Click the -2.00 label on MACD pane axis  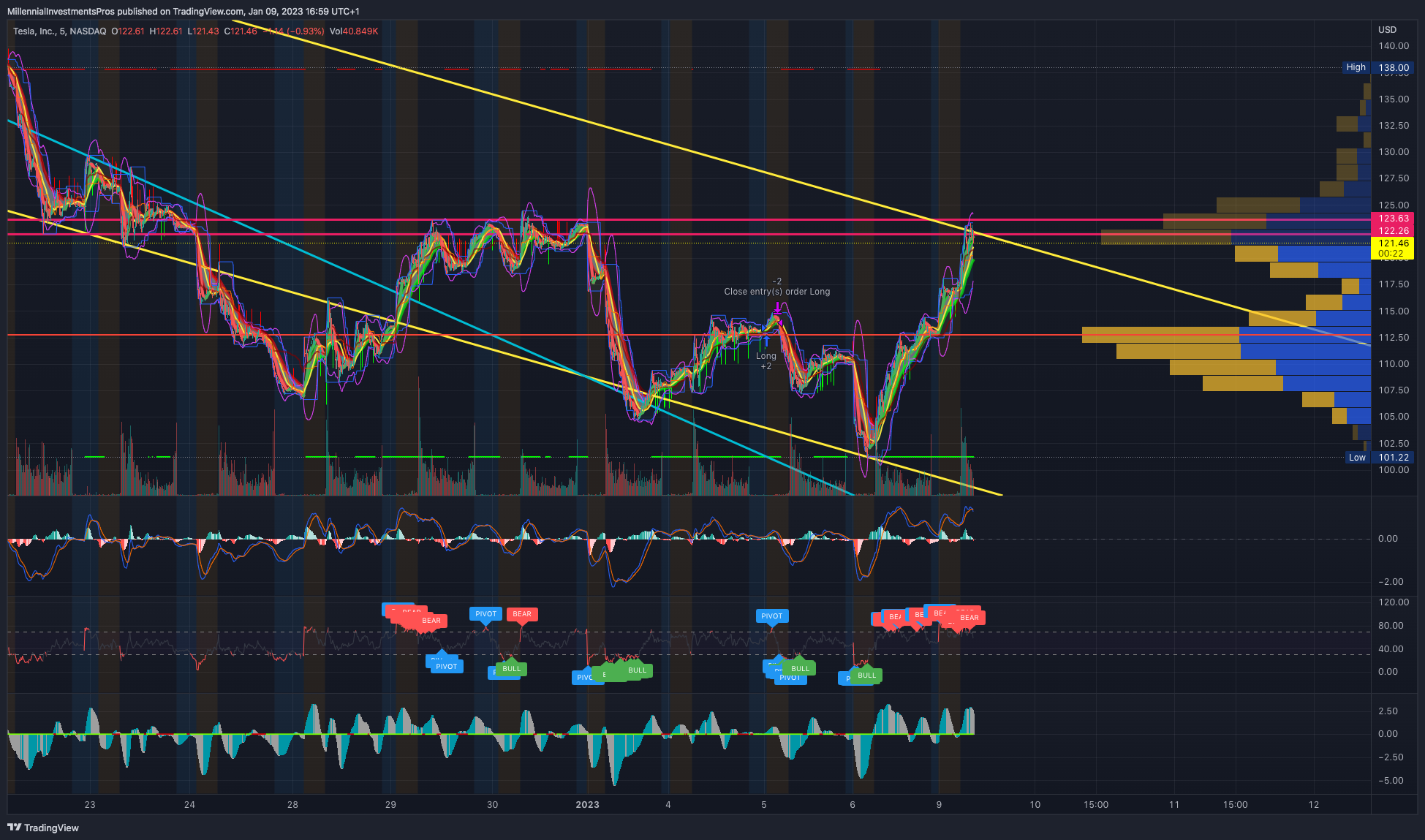tap(1390, 582)
